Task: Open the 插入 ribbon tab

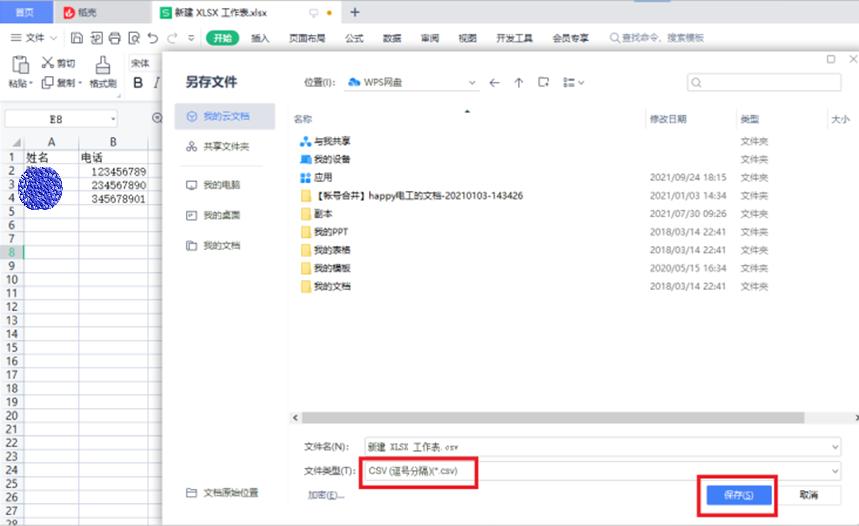Action: pyautogui.click(x=260, y=38)
